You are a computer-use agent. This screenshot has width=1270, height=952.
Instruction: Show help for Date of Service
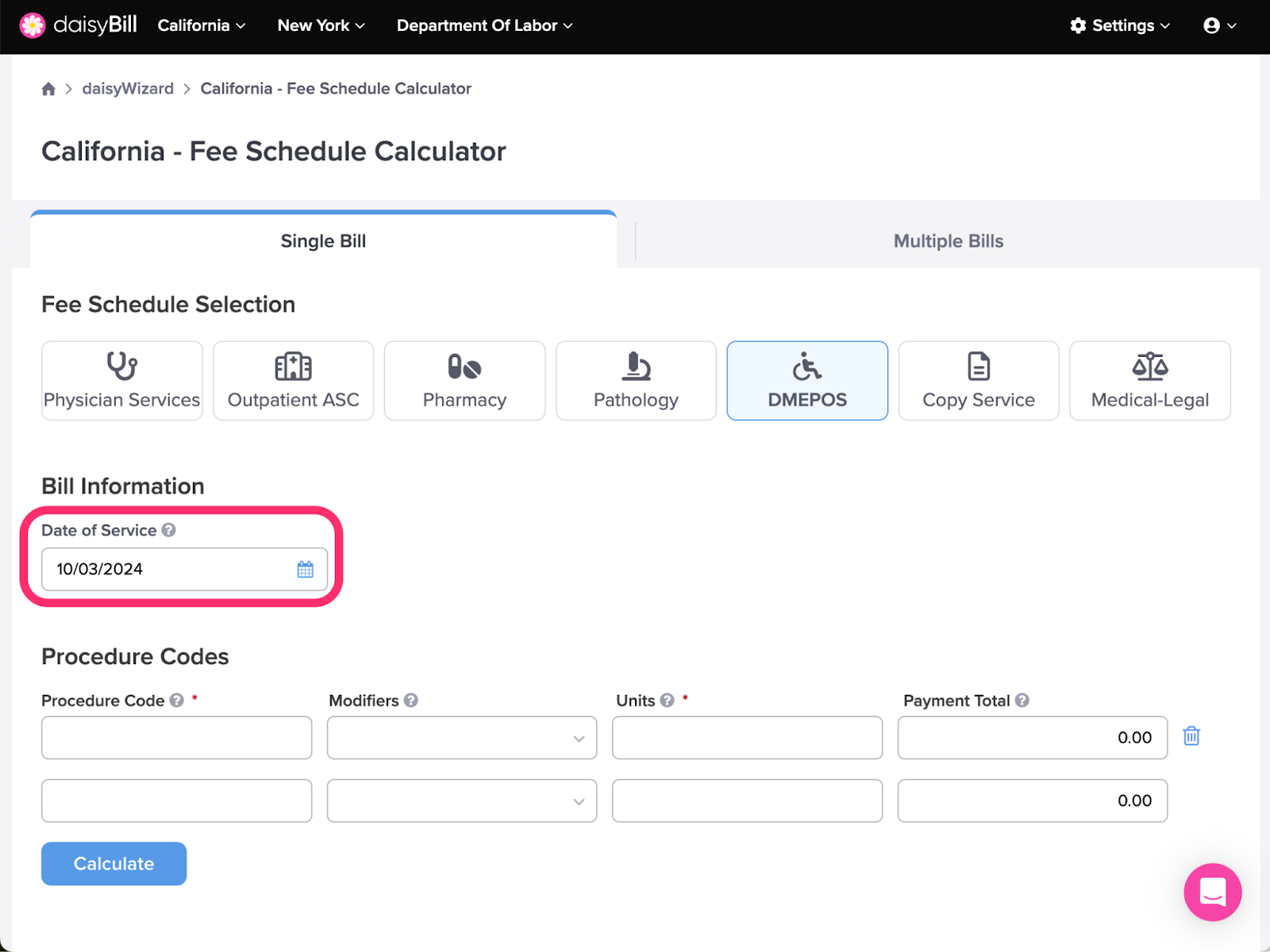[x=169, y=530]
